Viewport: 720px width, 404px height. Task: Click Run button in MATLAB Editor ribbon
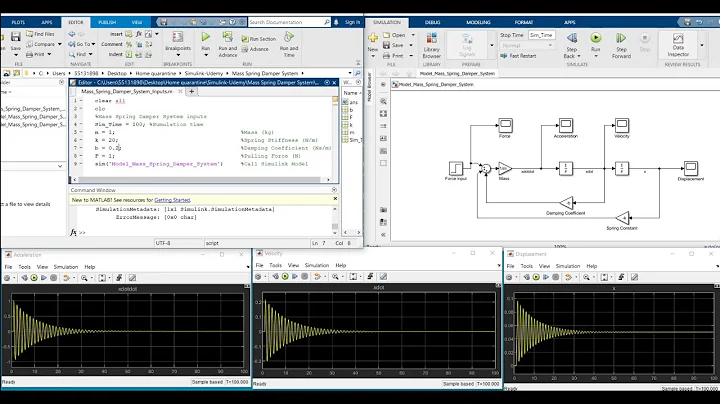[x=206, y=37]
